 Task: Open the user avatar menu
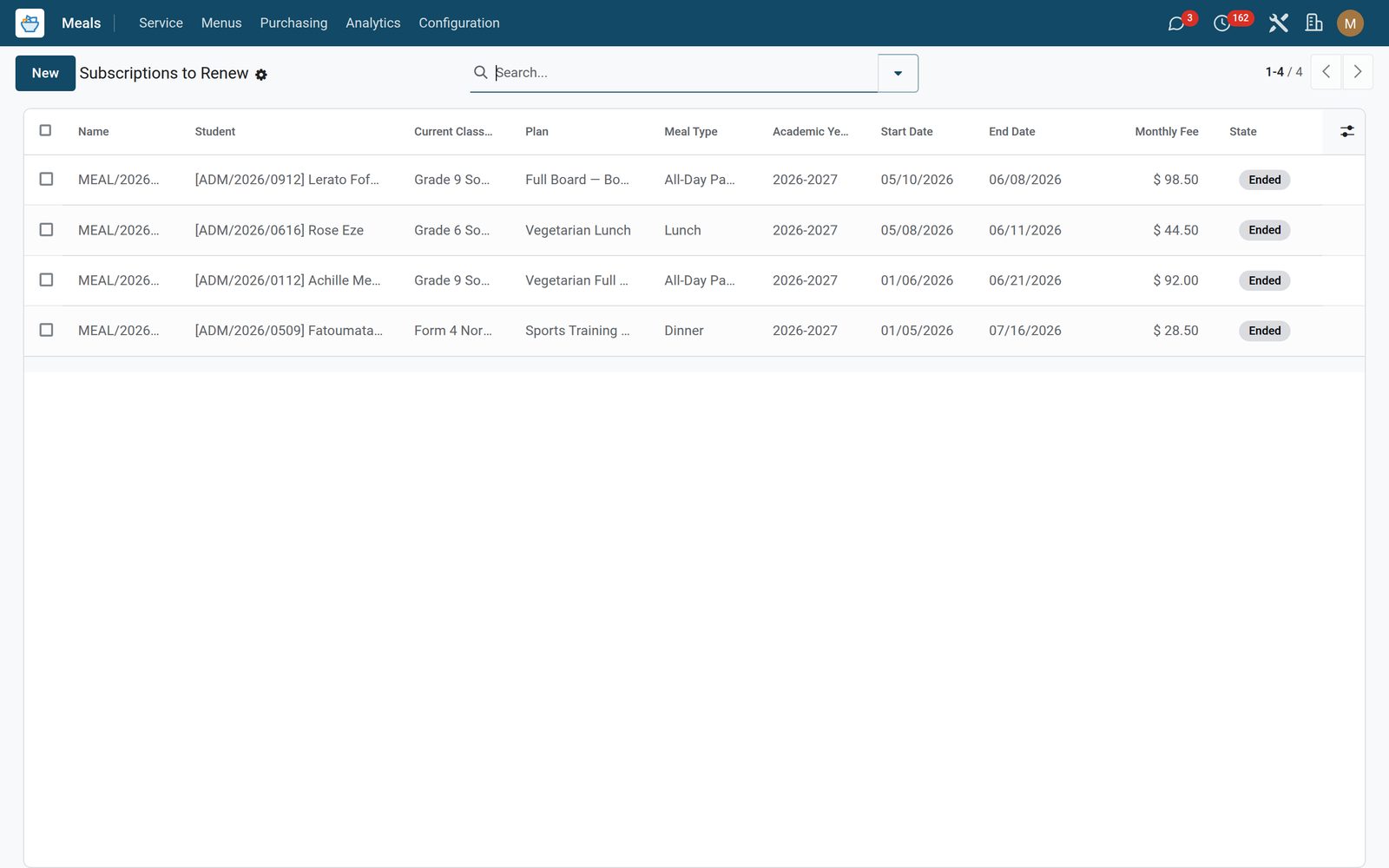pos(1350,23)
